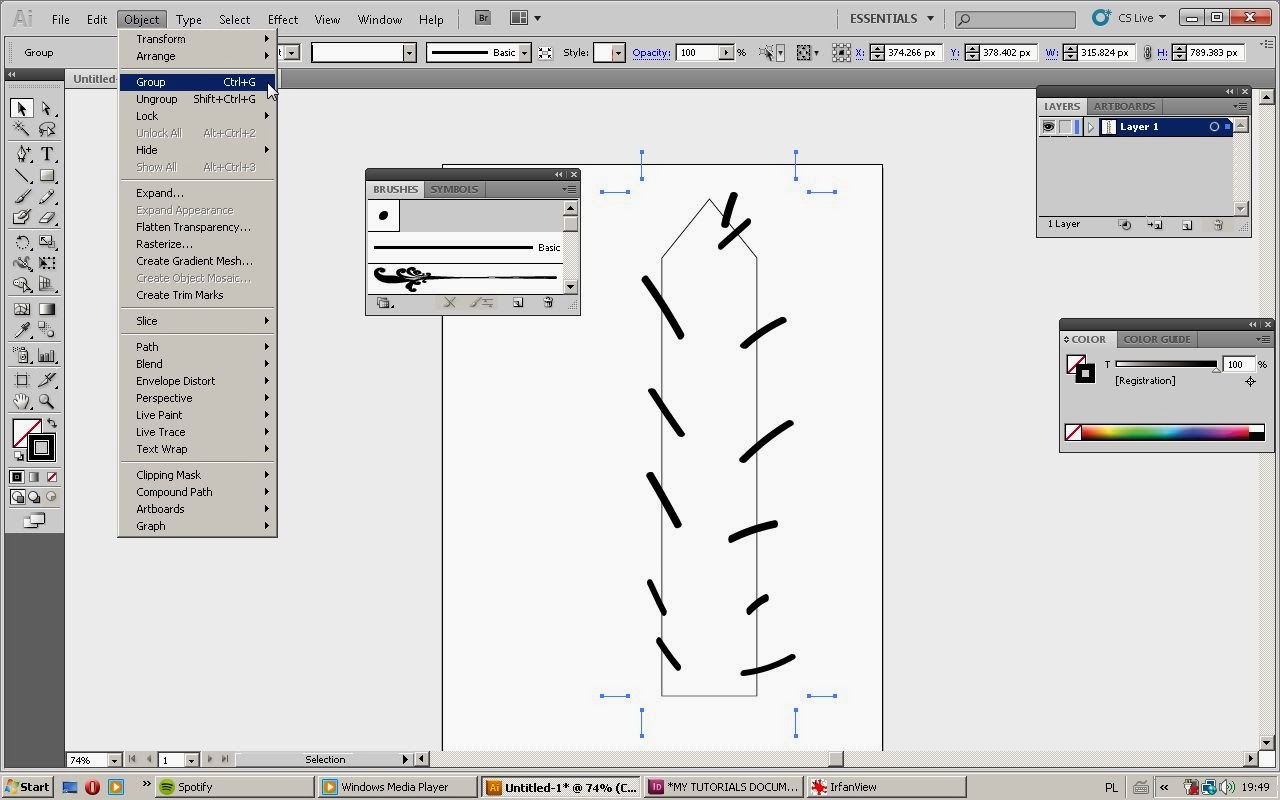This screenshot has width=1280, height=800.
Task: Open brush definition Basic dropdown
Action: coord(524,53)
